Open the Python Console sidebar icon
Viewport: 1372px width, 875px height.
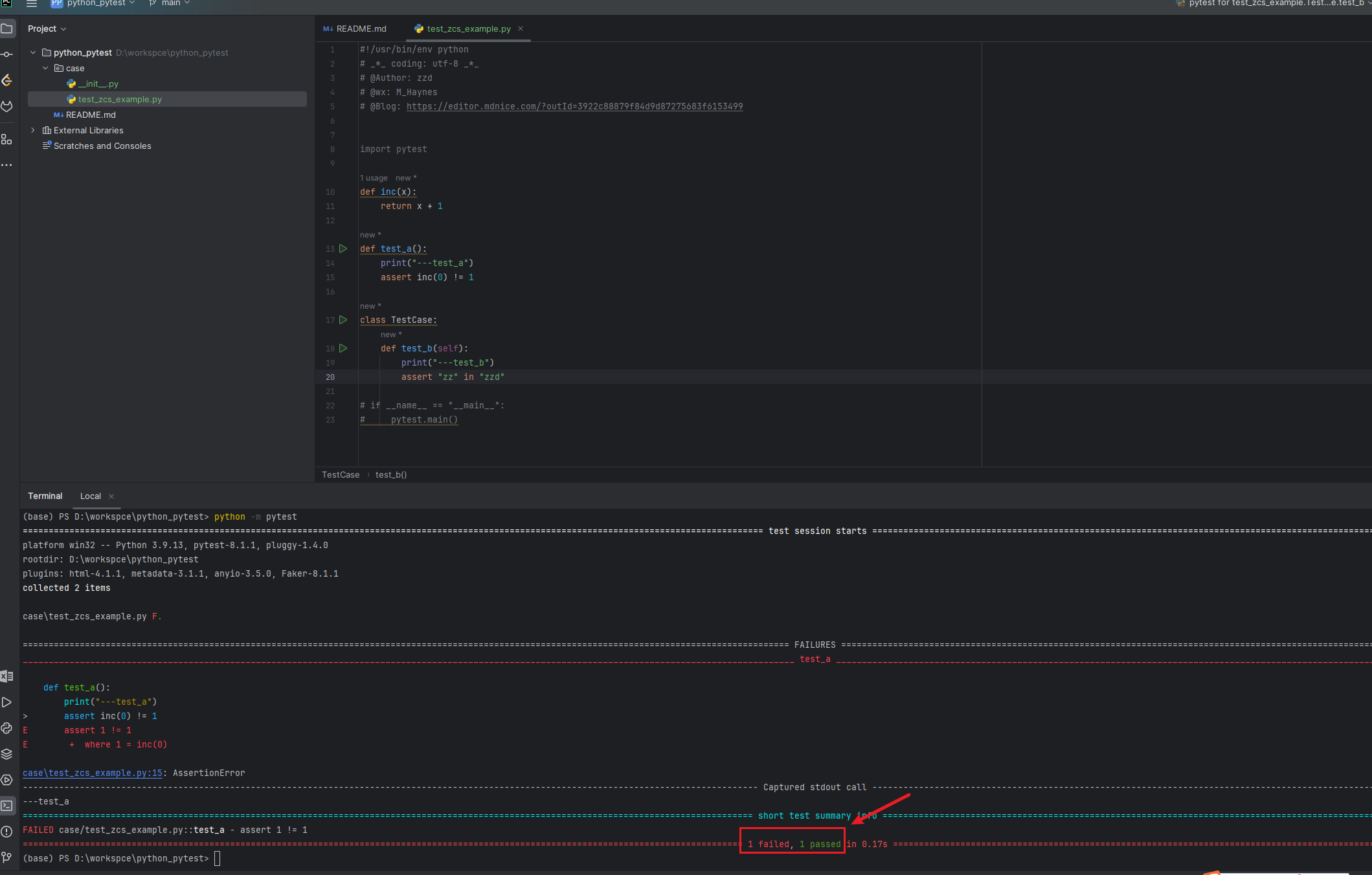[7, 728]
